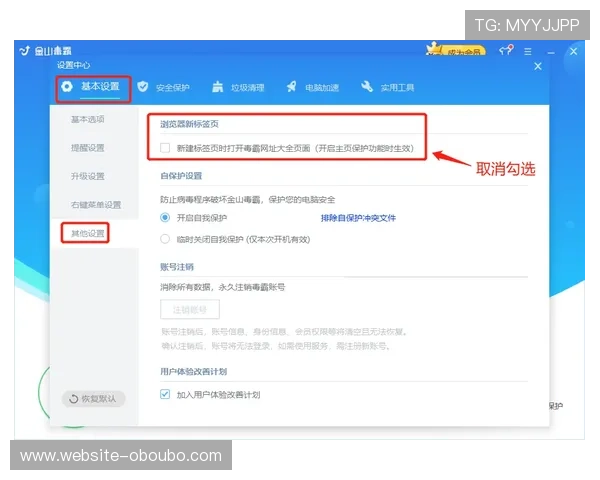Toggle the 新建标签页时打开毒霸网址大全页面 checkbox
Screen dimensions: 600x480
[x=165, y=148]
